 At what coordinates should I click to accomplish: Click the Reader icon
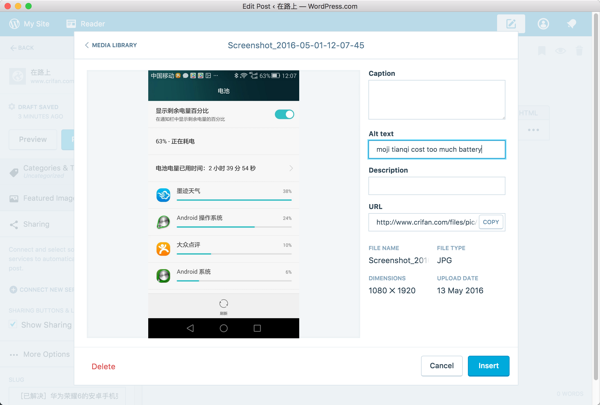(71, 24)
